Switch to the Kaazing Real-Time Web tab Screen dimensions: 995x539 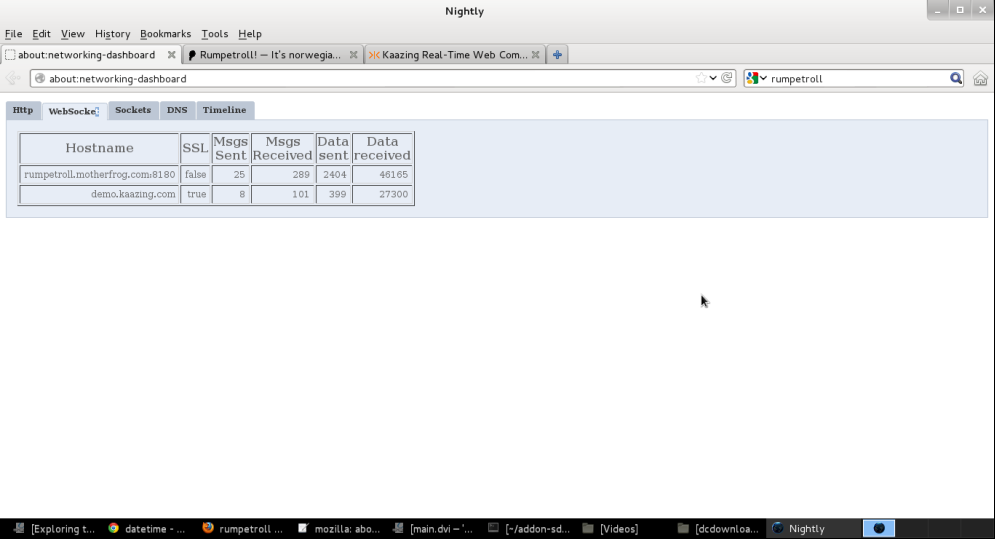tap(455, 55)
